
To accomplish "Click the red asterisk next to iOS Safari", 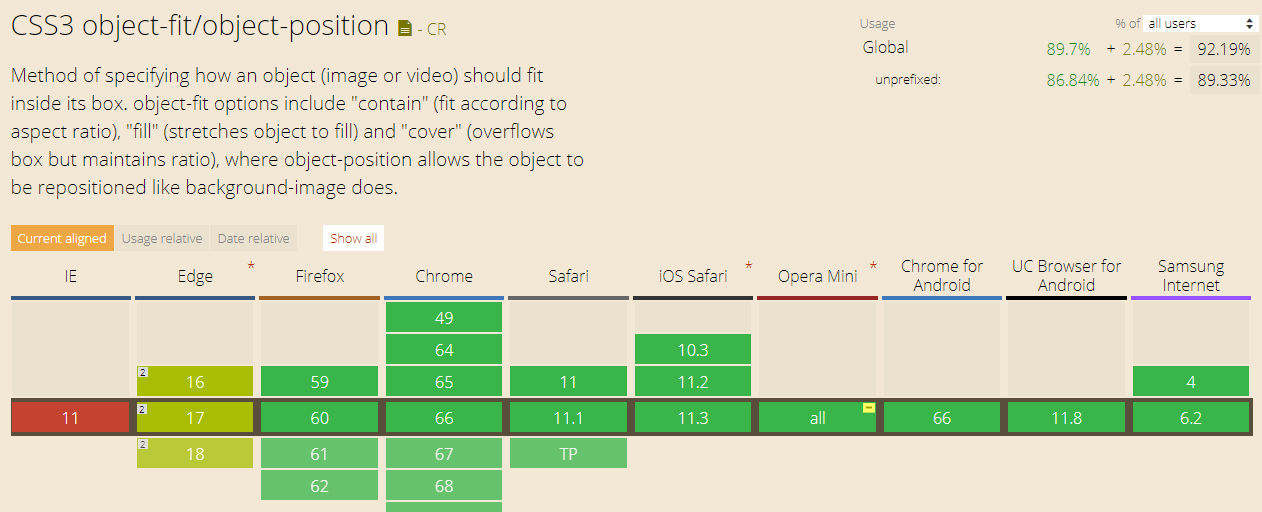I will pos(748,266).
